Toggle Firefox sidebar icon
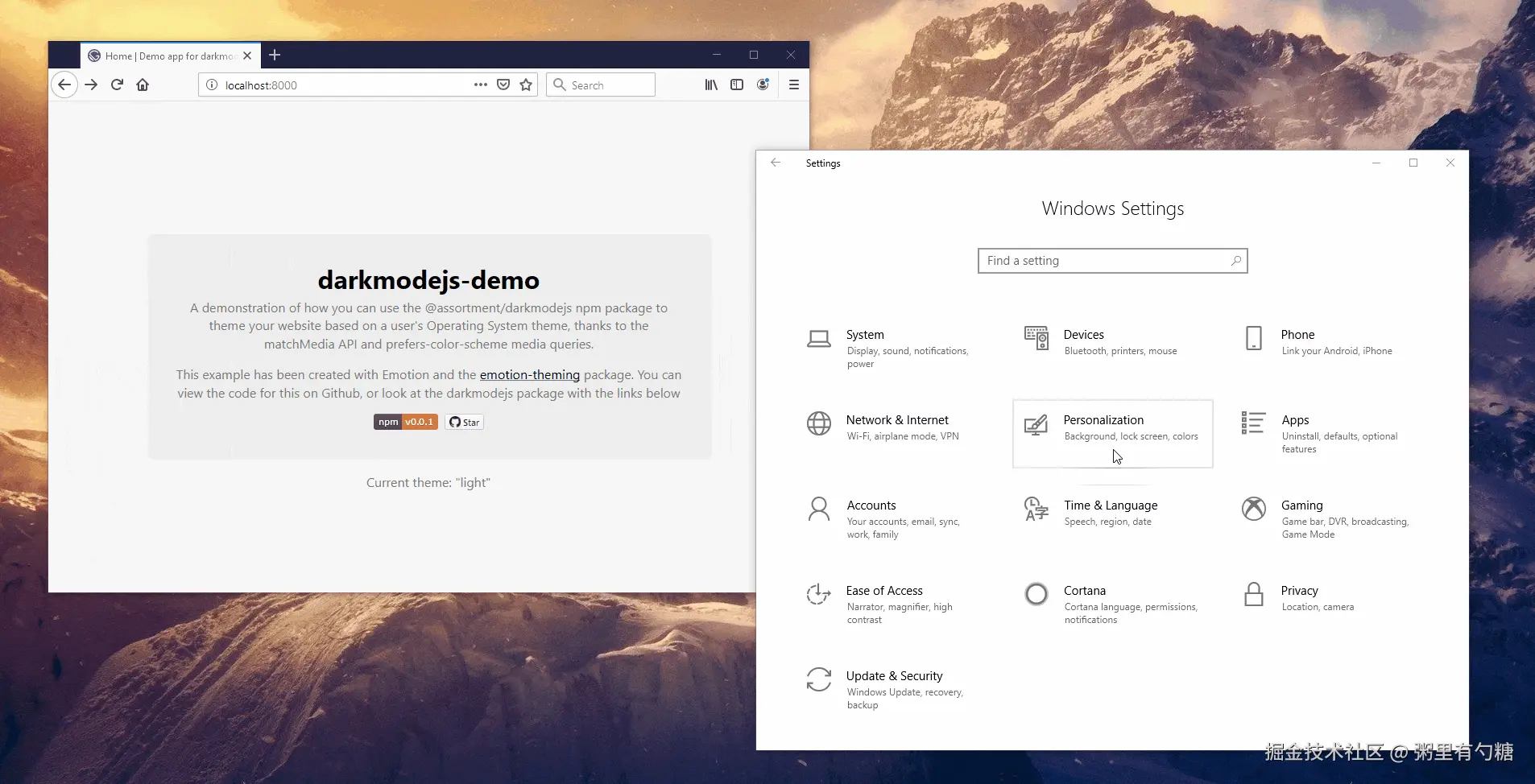This screenshot has height=784, width=1535. tap(737, 85)
